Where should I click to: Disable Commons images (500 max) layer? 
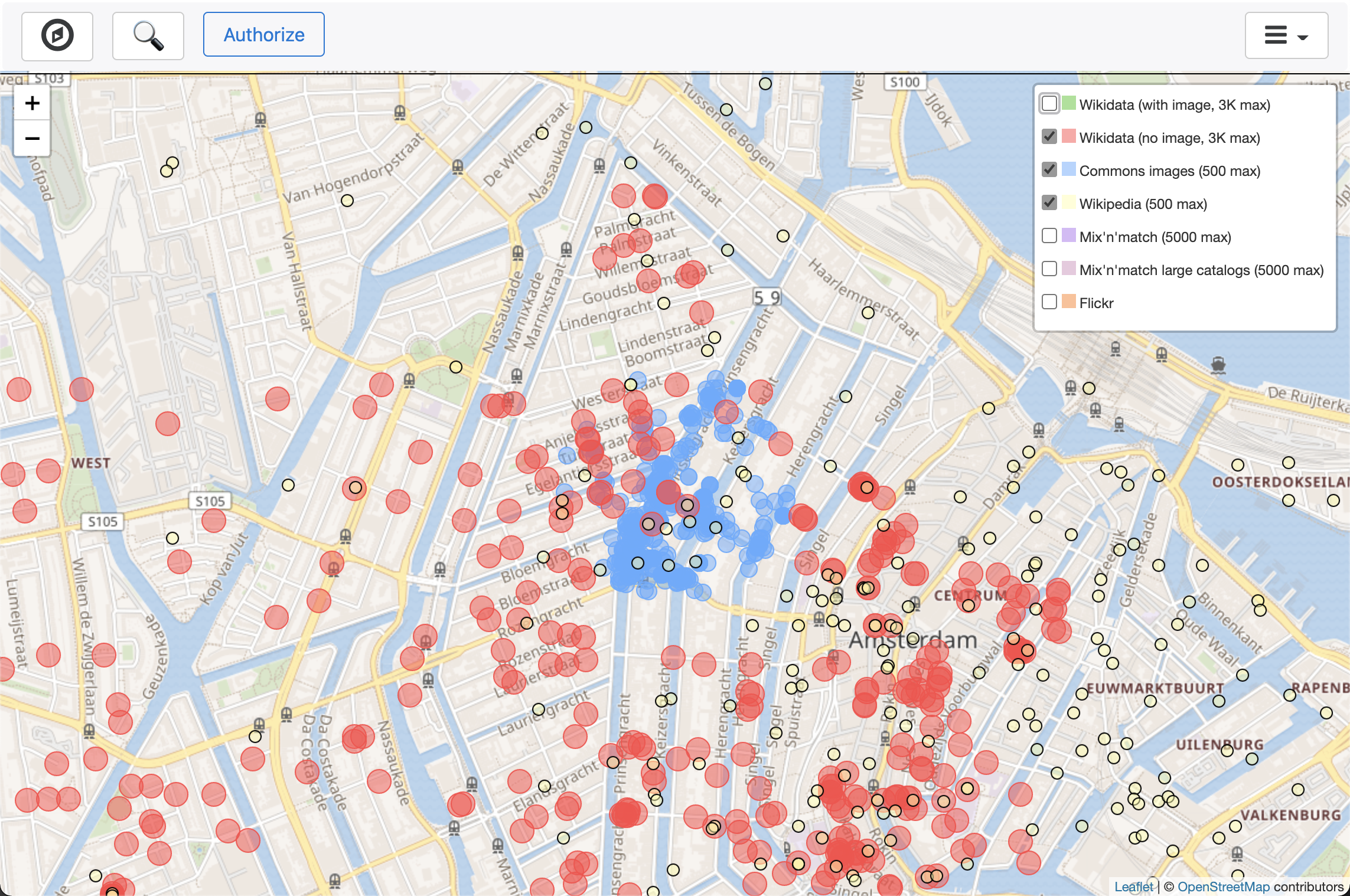pyautogui.click(x=1049, y=170)
